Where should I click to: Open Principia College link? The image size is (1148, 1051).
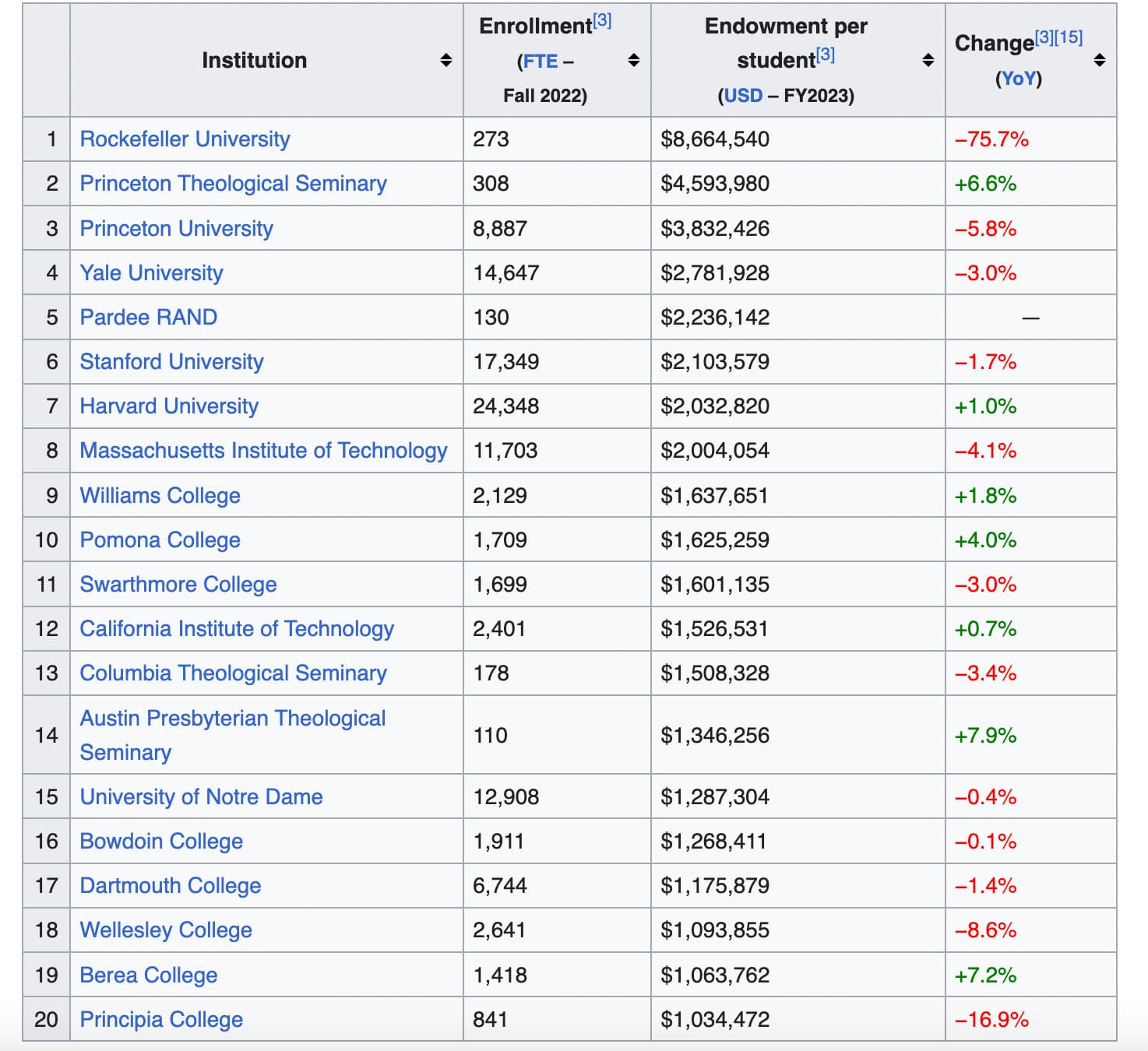pyautogui.click(x=161, y=1020)
